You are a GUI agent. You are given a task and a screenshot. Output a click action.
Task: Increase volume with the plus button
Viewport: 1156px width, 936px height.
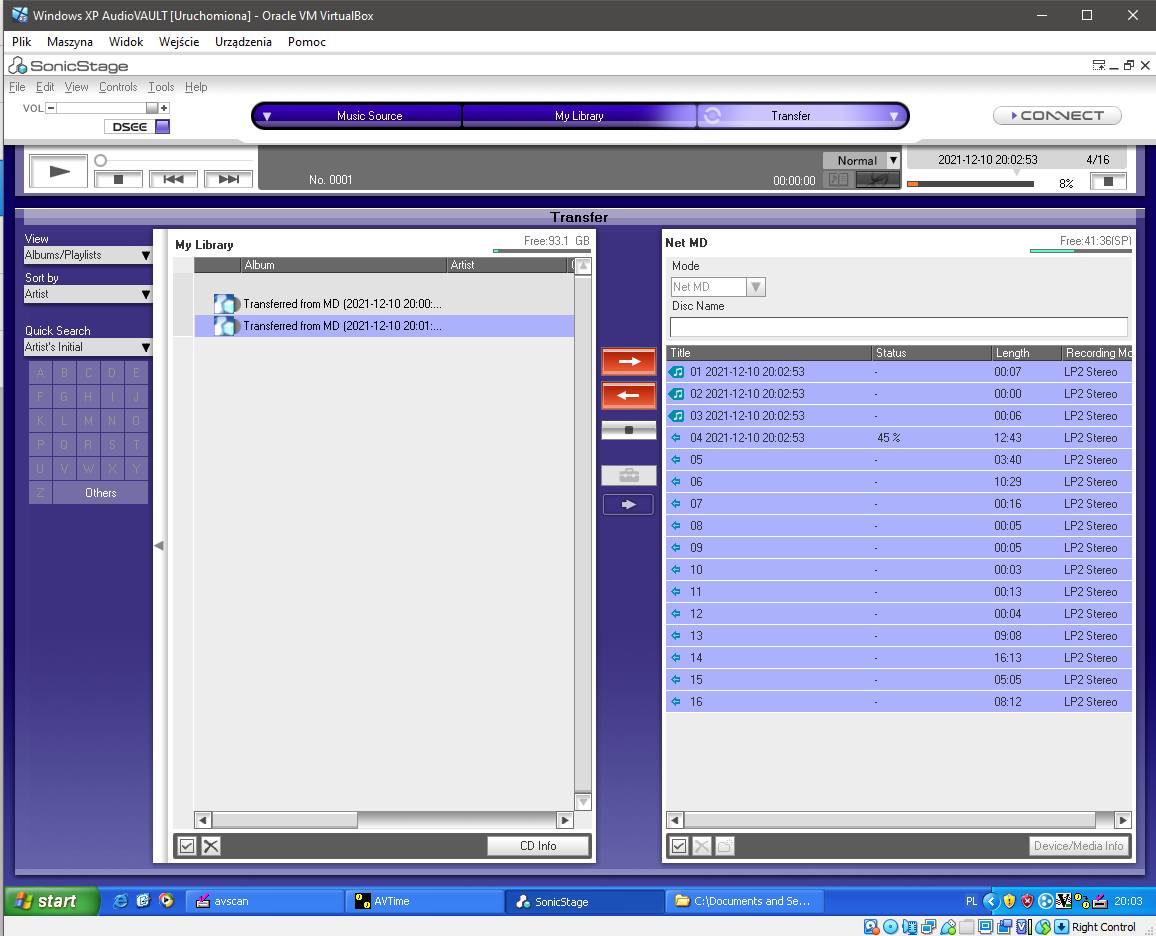[164, 108]
